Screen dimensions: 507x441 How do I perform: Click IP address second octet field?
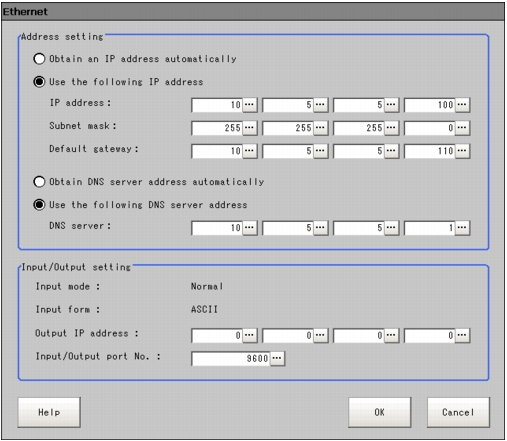(288, 105)
